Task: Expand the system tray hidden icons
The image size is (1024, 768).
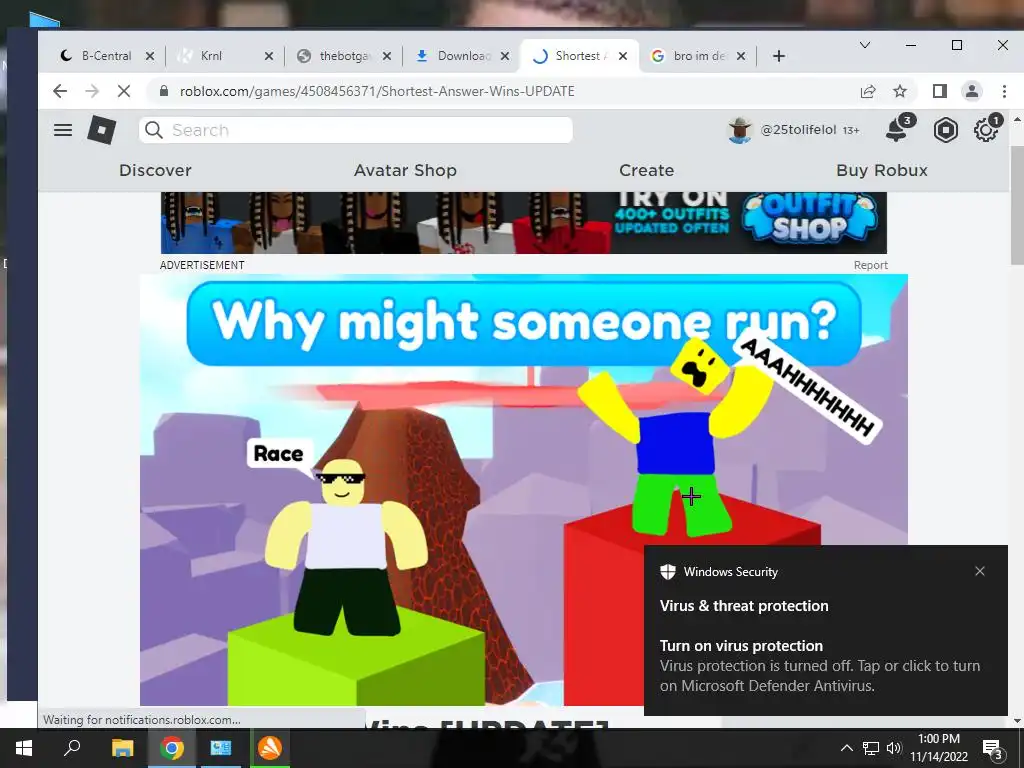Action: pyautogui.click(x=846, y=748)
